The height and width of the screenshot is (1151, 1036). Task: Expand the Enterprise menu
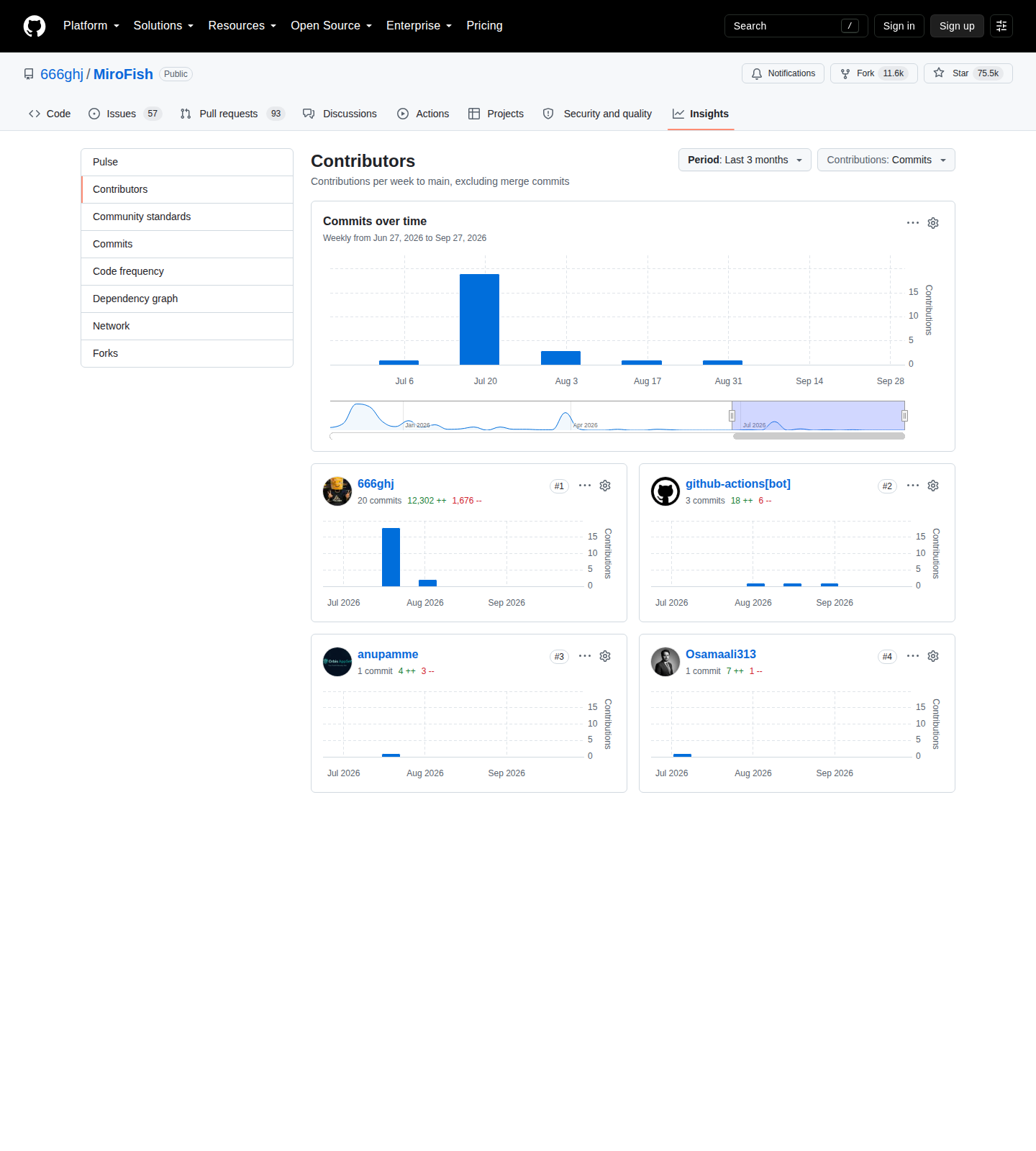[419, 26]
